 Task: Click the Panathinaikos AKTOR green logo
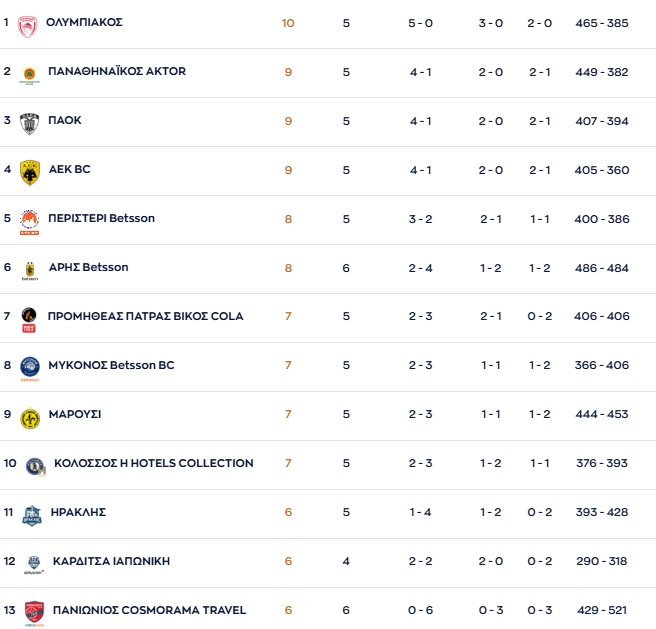coord(29,74)
